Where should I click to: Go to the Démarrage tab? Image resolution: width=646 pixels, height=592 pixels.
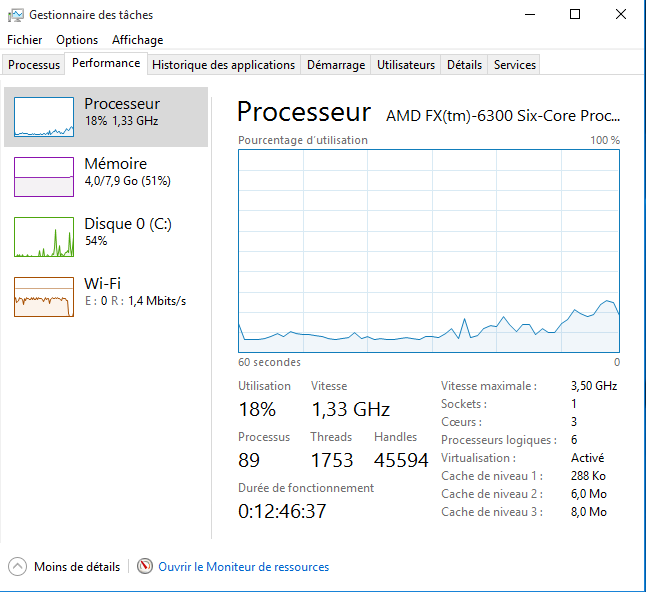336,65
